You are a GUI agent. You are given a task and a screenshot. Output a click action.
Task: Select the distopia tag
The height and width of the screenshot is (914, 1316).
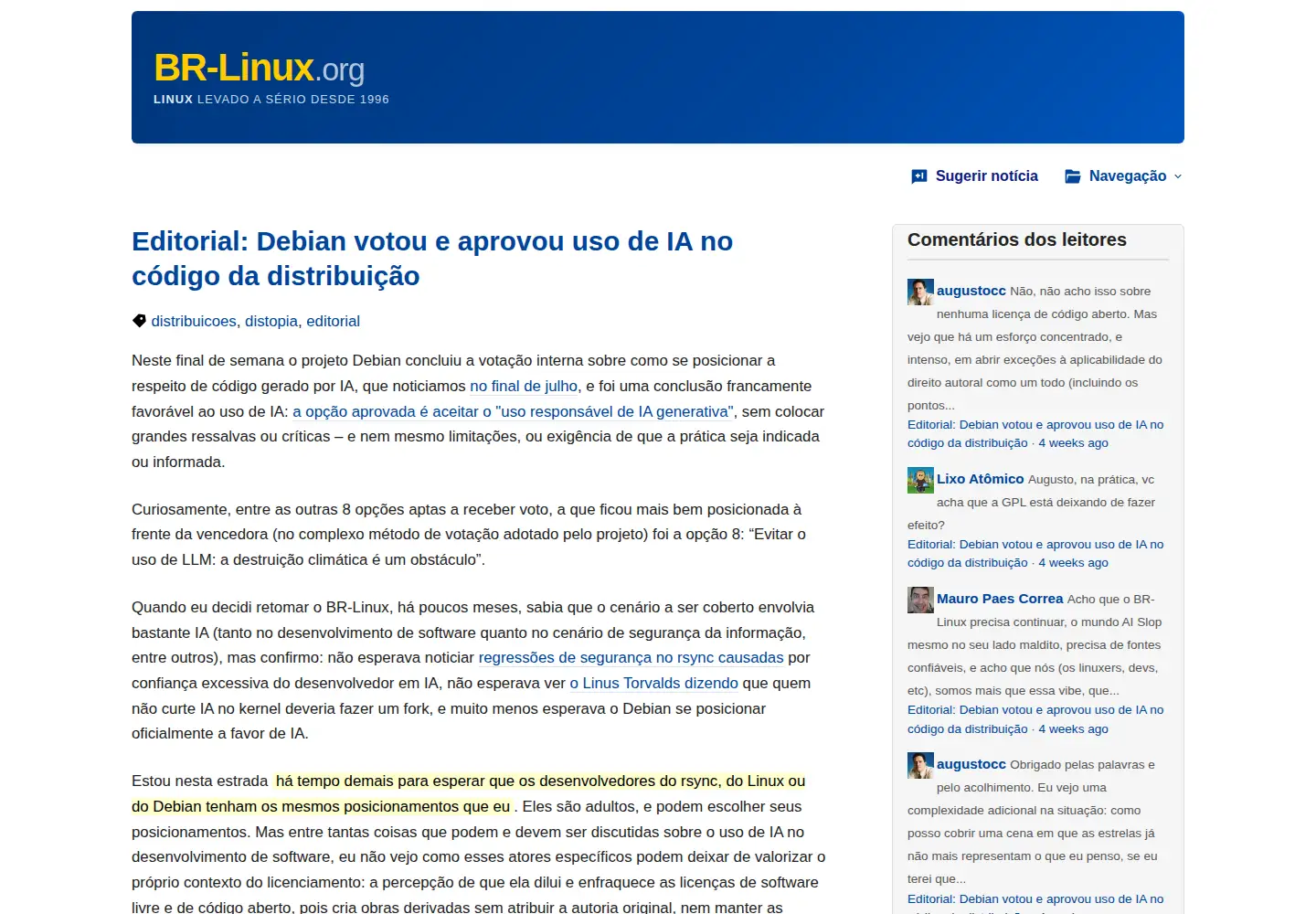pos(271,321)
